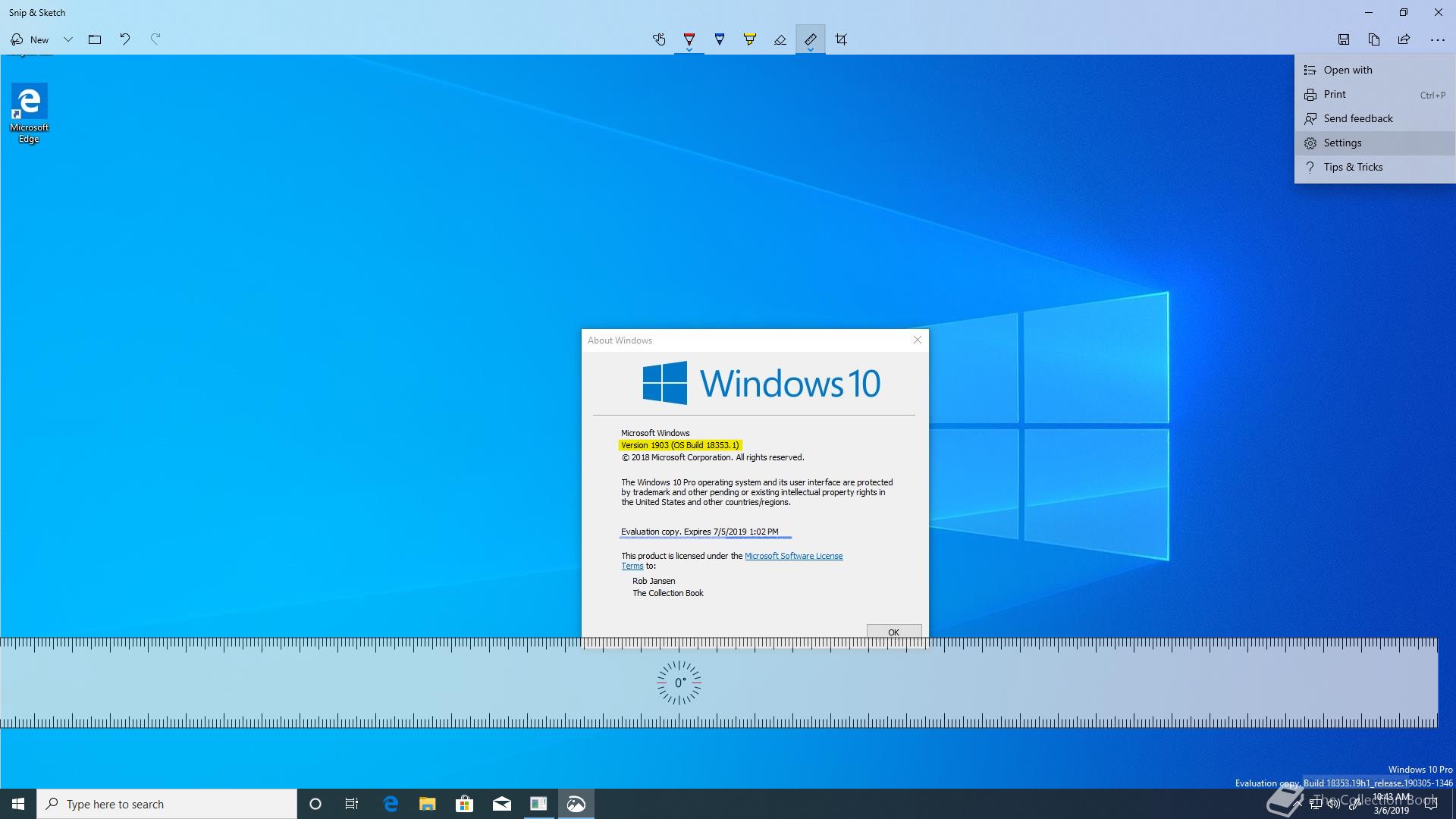Start a New snip
1456x819 pixels.
pyautogui.click(x=30, y=39)
